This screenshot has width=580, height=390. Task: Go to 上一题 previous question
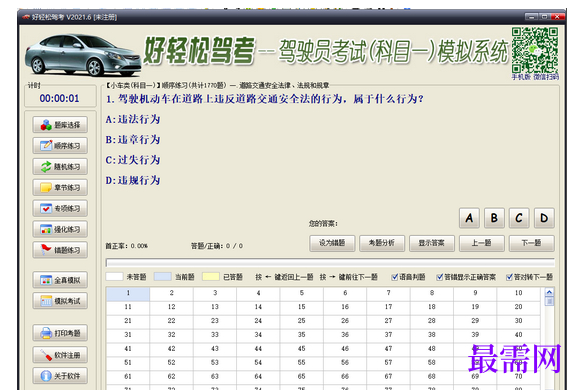tap(482, 243)
